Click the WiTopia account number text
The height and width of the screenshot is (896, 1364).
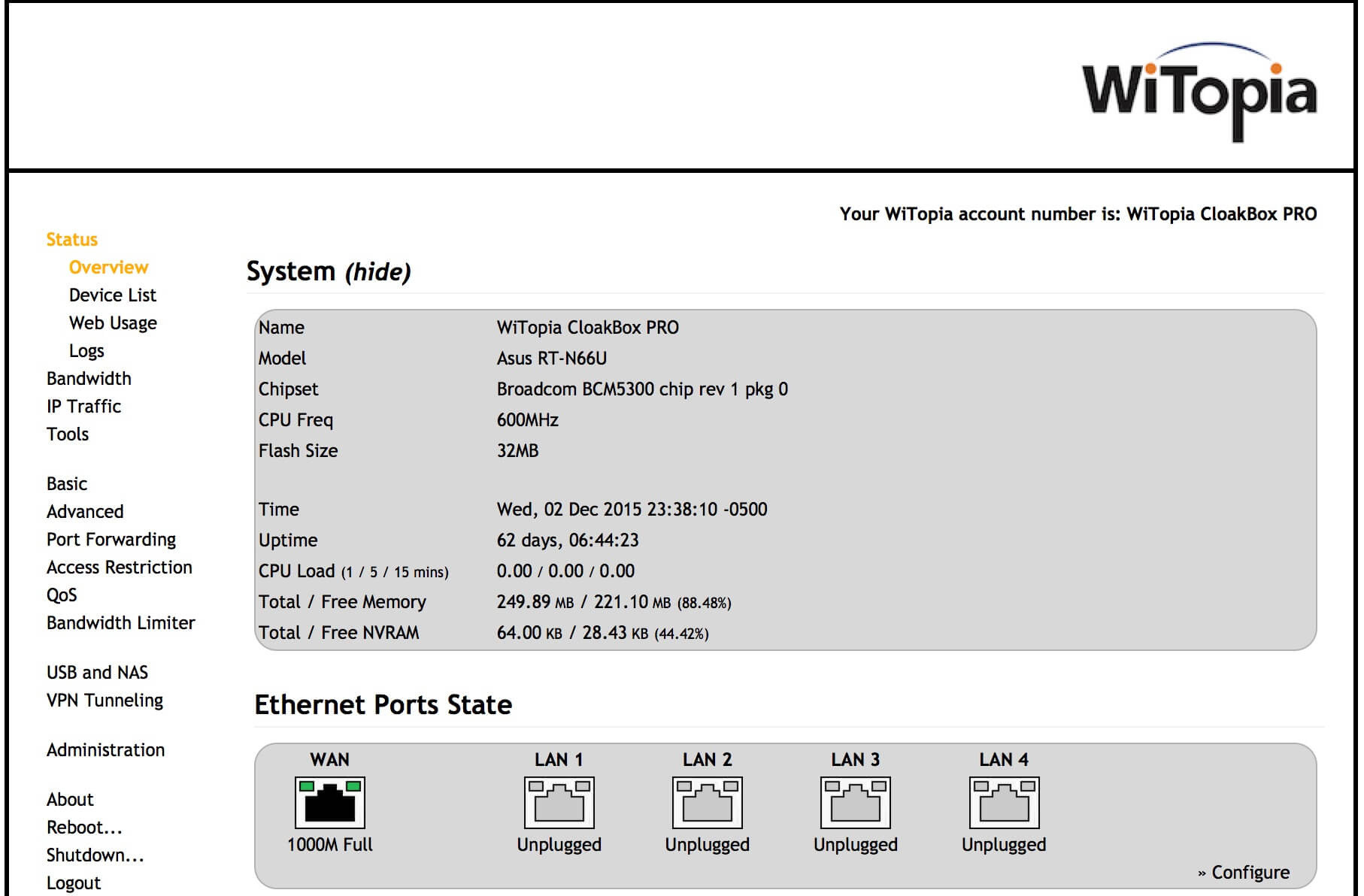1078,214
